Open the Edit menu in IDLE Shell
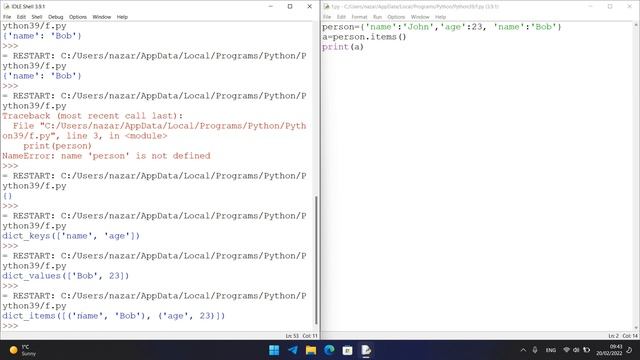The image size is (640, 360). 21,17
